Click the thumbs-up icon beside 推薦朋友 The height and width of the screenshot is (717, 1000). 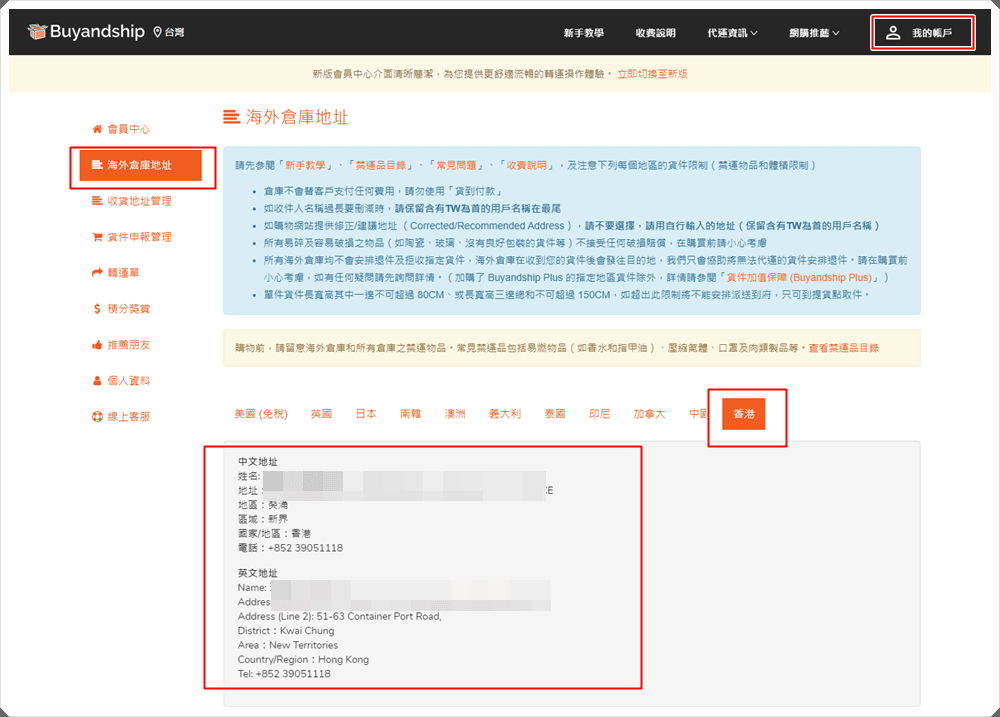click(x=97, y=345)
